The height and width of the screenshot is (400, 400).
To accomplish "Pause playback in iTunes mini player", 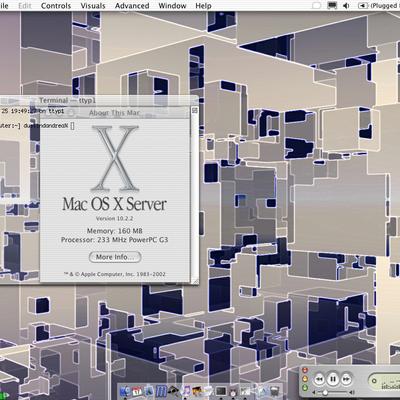I will click(333, 379).
